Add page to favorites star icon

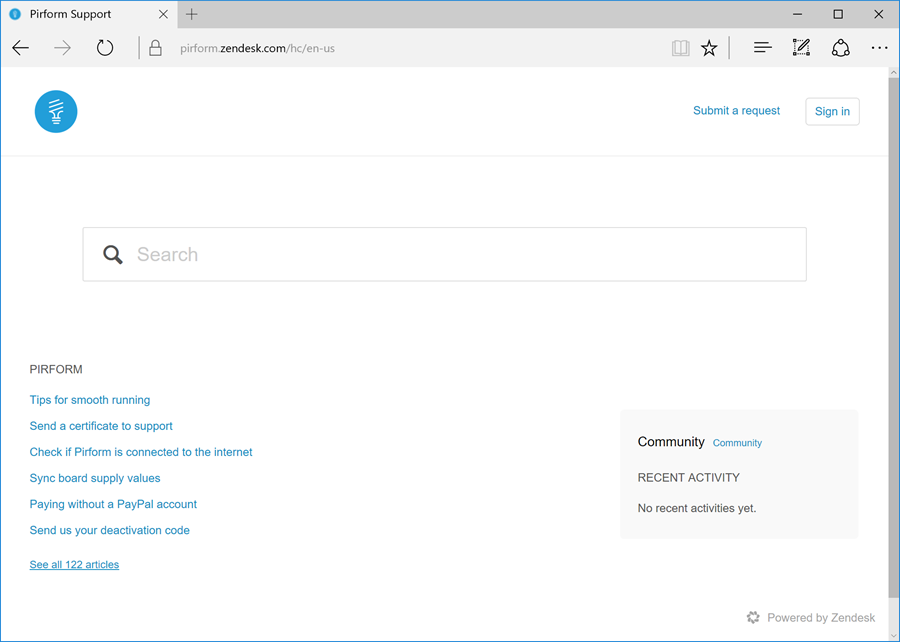(x=709, y=48)
